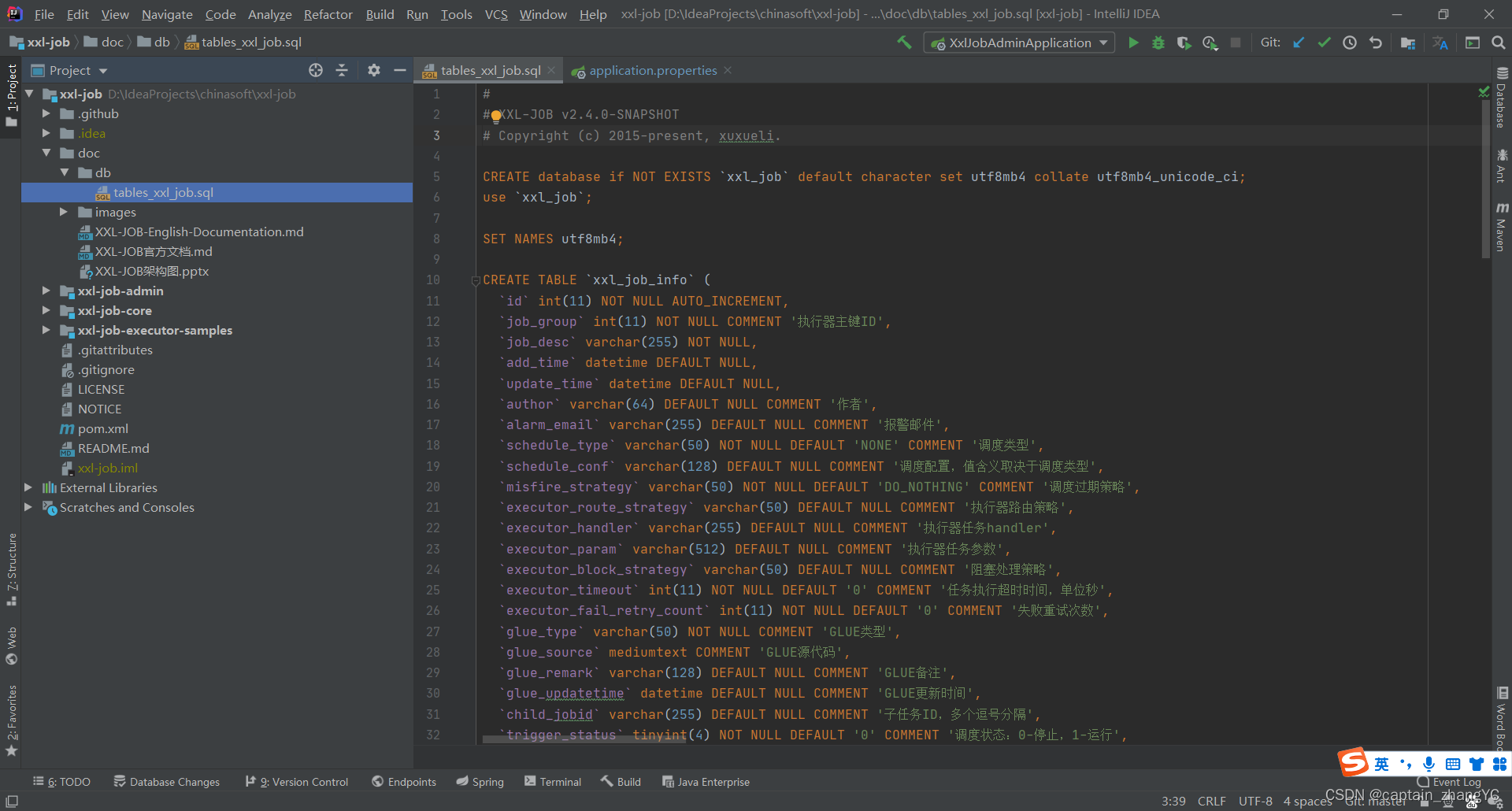Collapse the doc folder

tap(46, 153)
